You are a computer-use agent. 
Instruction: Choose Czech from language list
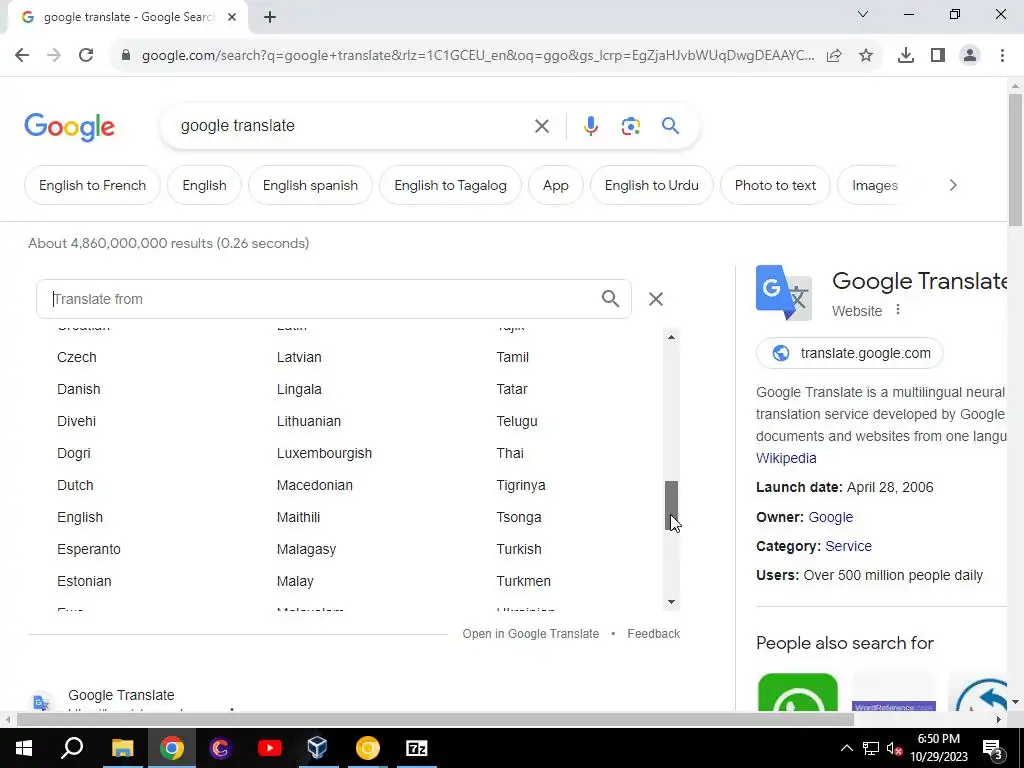click(x=76, y=357)
